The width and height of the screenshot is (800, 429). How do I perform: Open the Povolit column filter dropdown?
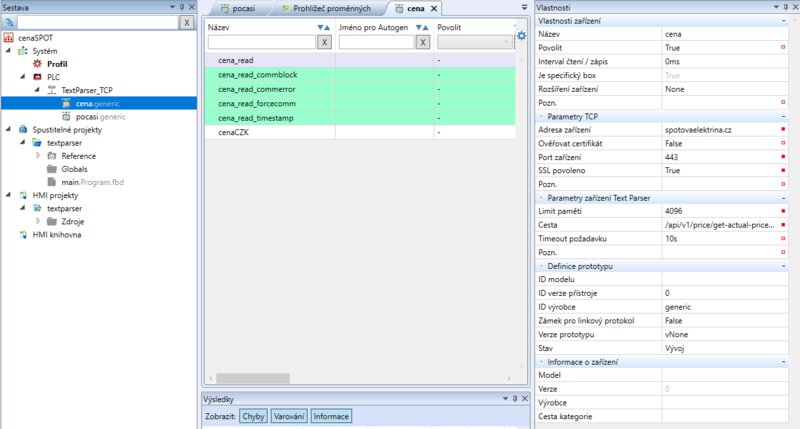click(x=507, y=43)
